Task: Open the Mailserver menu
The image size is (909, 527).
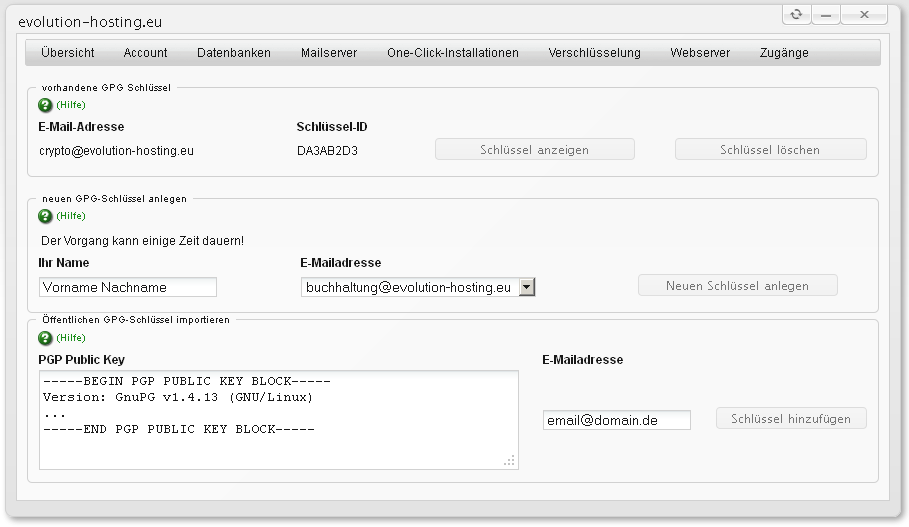Action: tap(329, 53)
